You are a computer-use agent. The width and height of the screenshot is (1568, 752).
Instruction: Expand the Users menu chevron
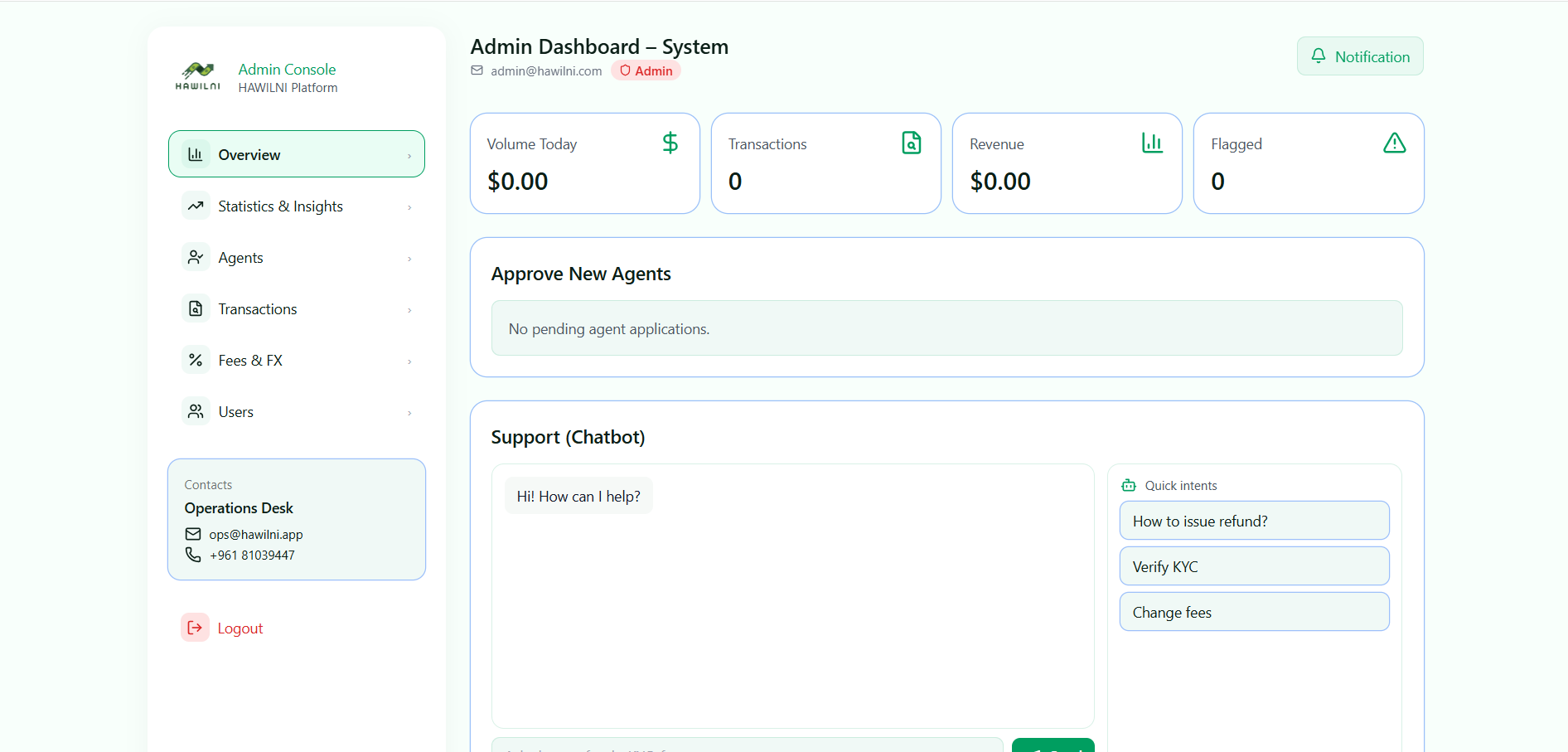(409, 413)
